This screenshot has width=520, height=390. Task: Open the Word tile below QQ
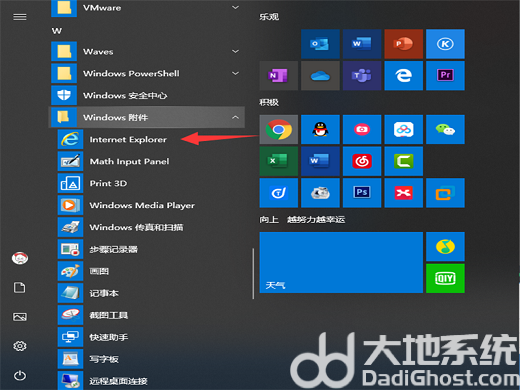(x=320, y=161)
